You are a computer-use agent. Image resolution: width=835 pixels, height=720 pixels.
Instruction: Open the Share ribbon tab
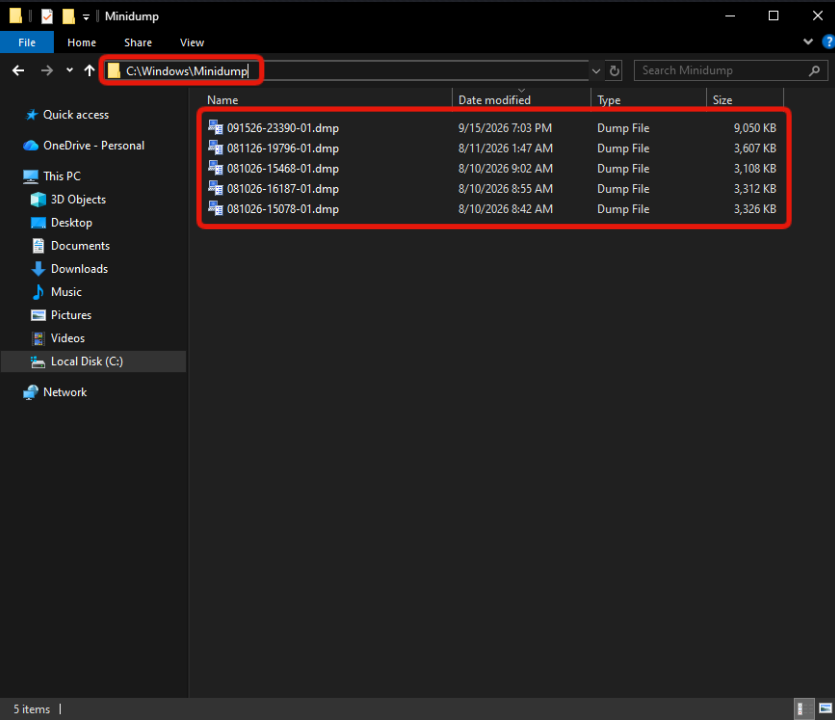[138, 43]
